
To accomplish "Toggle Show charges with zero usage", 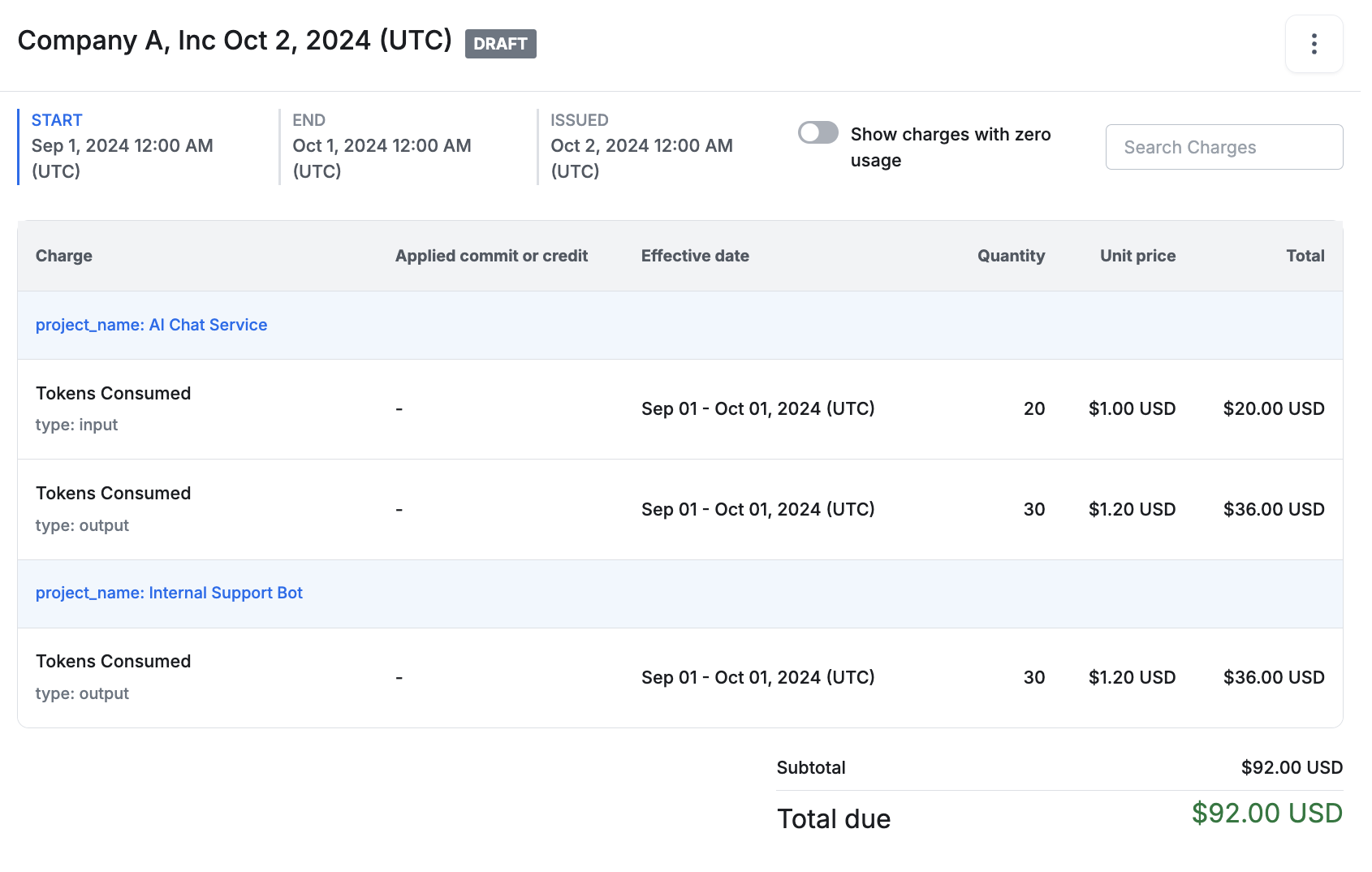I will 818,132.
